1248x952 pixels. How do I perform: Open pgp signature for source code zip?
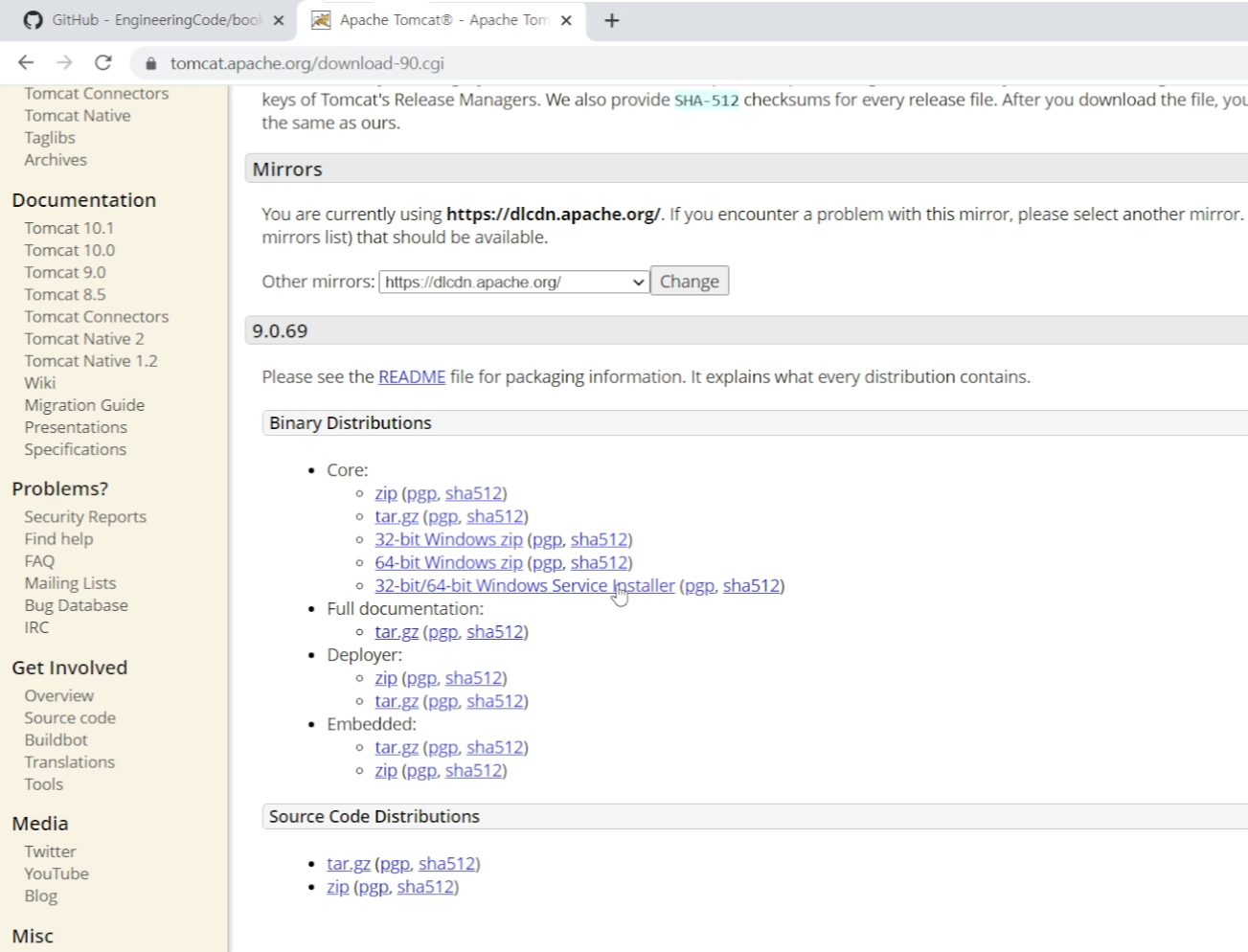point(374,887)
